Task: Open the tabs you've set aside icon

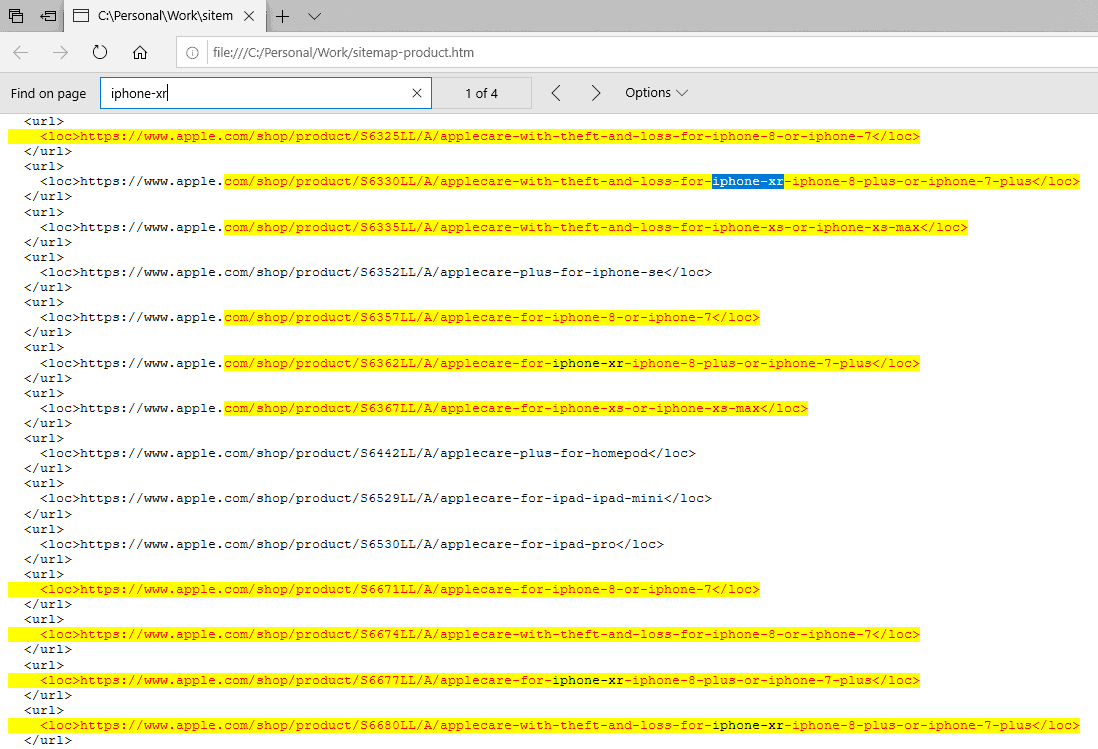Action: tap(15, 15)
